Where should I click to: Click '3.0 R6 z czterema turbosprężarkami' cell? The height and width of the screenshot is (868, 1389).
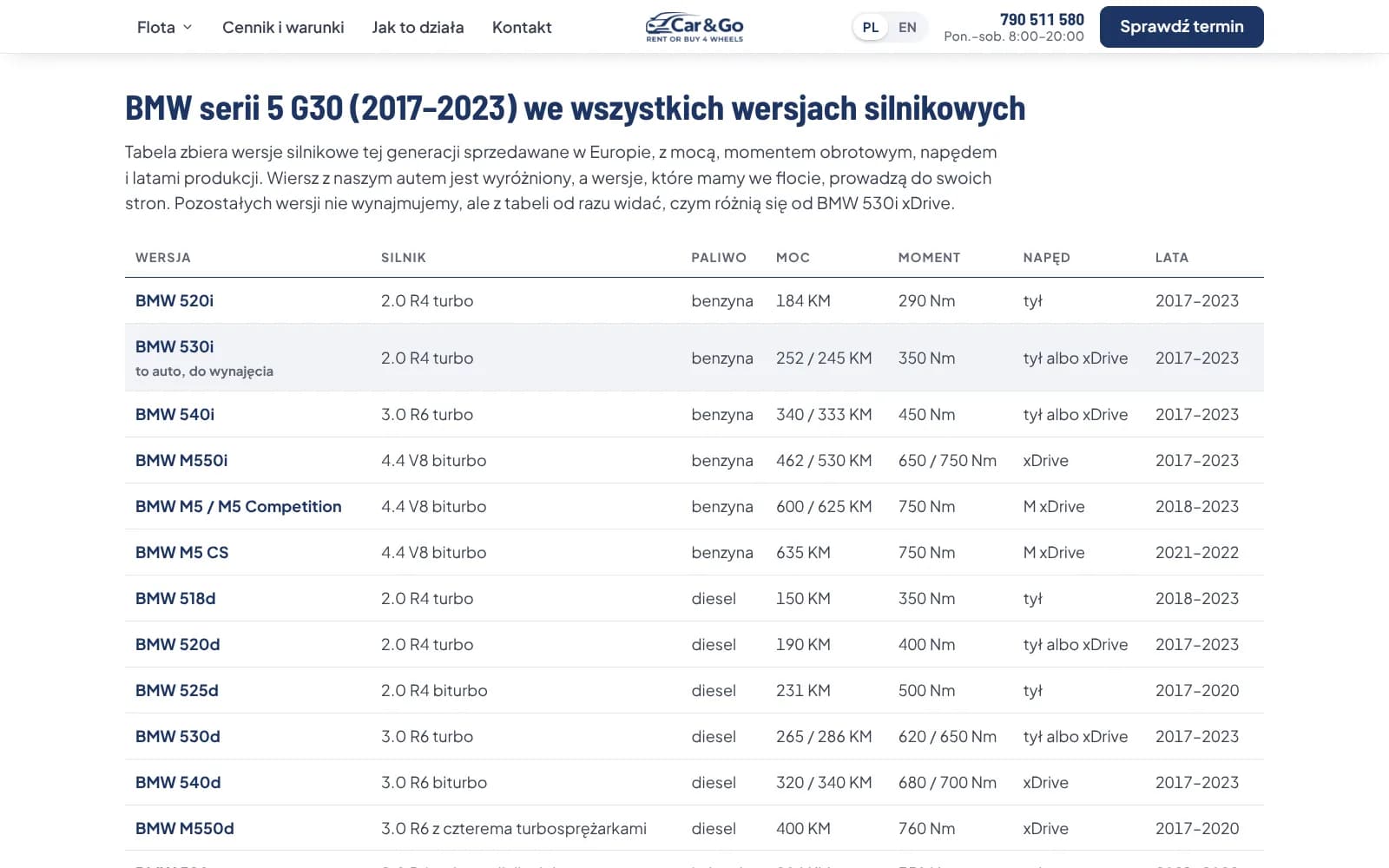[x=514, y=829]
